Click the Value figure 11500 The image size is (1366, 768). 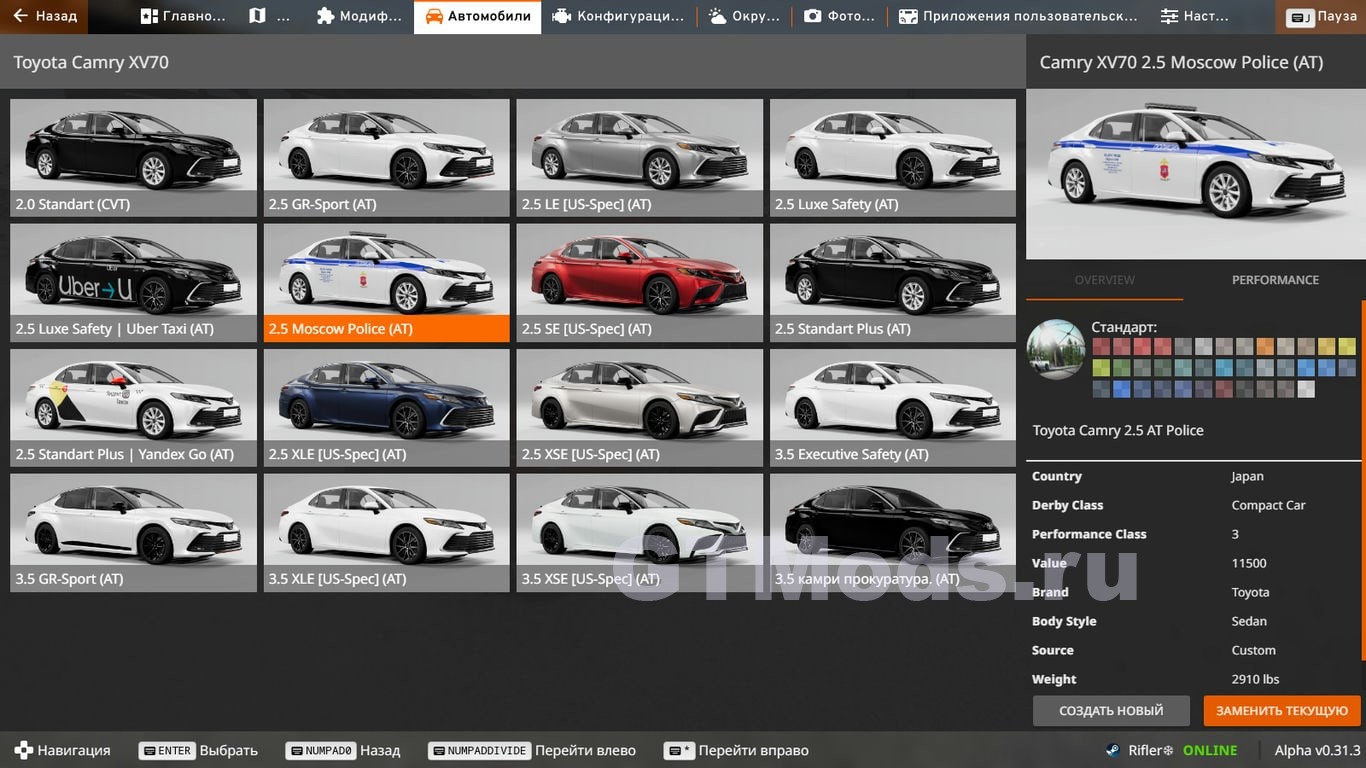(x=1249, y=563)
